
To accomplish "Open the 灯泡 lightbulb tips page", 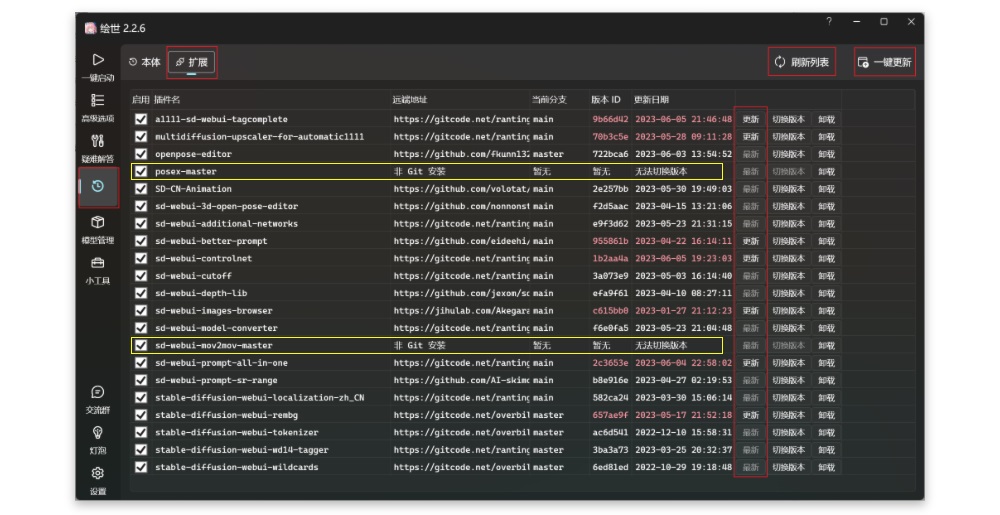I will [98, 440].
